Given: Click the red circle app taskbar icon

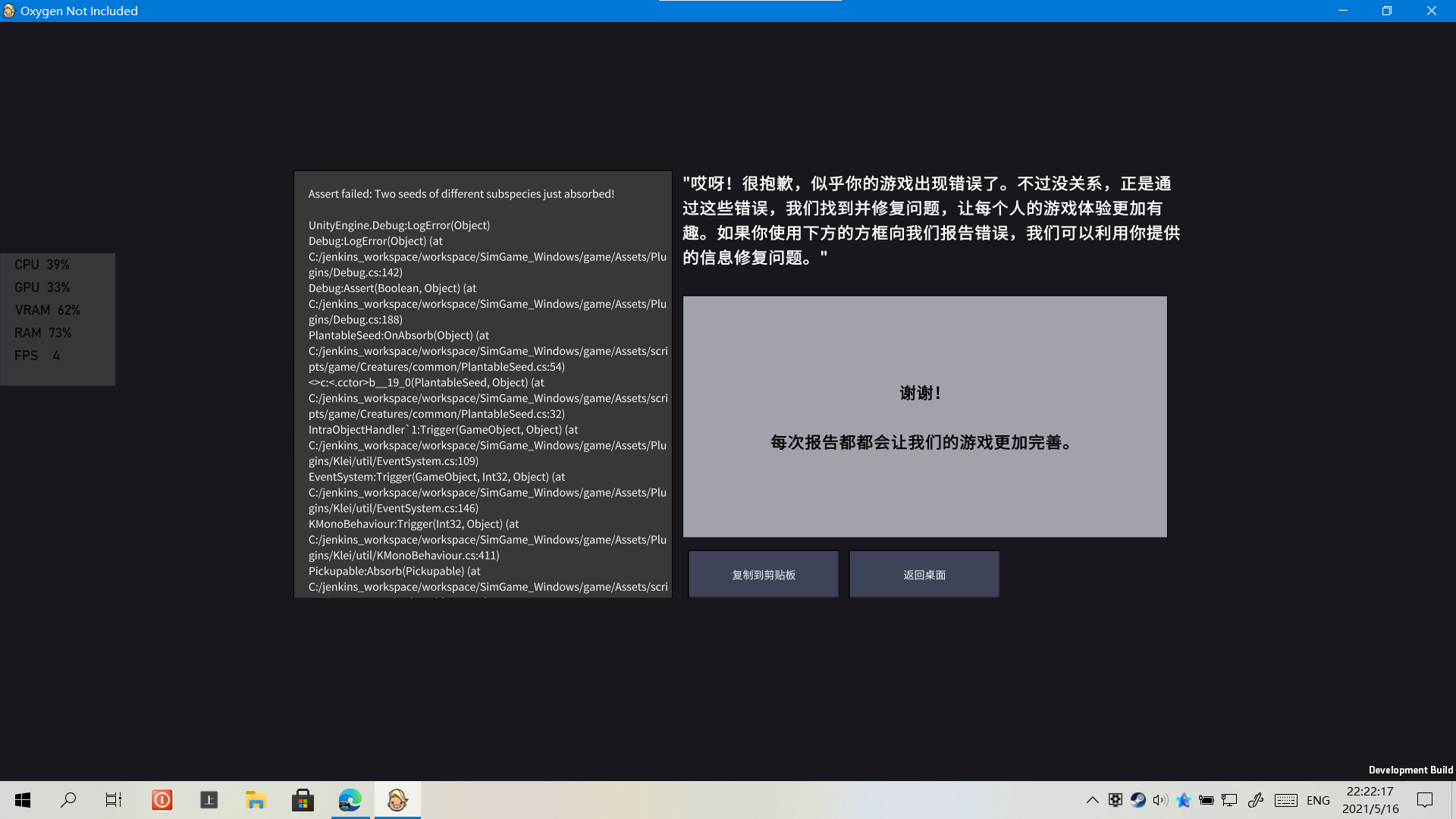Looking at the screenshot, I should coord(162,800).
